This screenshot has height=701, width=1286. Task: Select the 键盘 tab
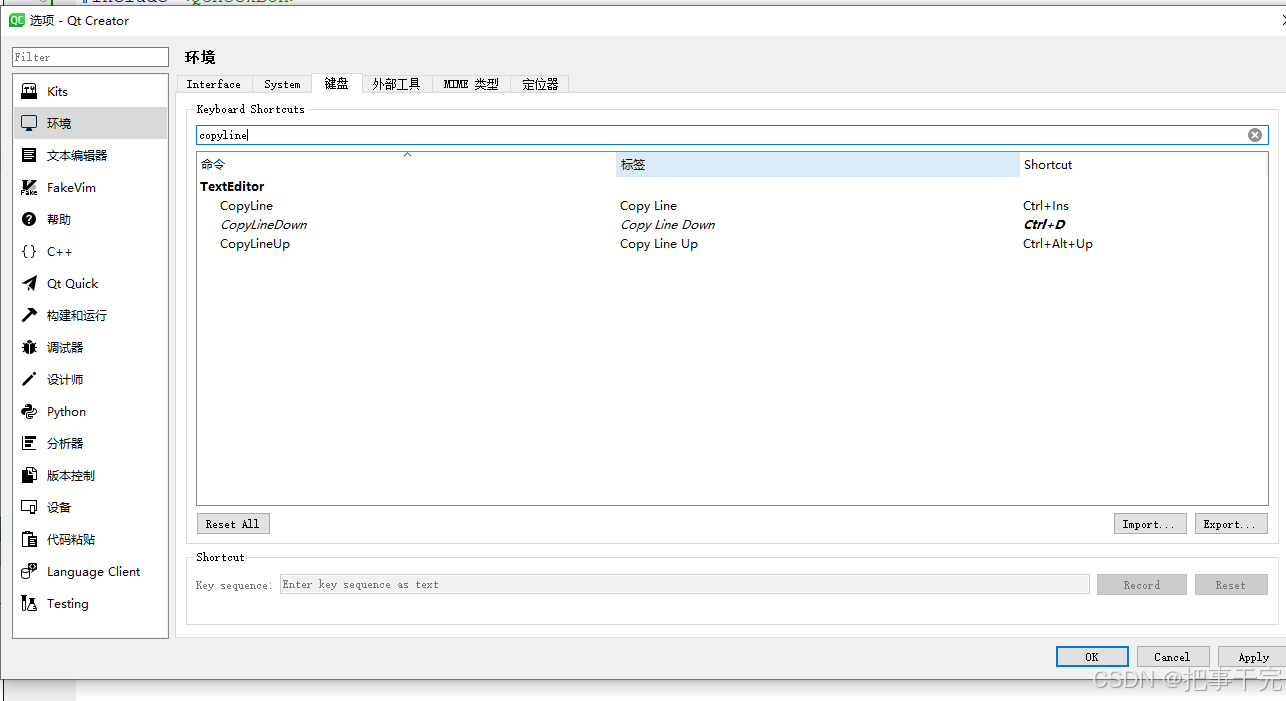[x=337, y=83]
